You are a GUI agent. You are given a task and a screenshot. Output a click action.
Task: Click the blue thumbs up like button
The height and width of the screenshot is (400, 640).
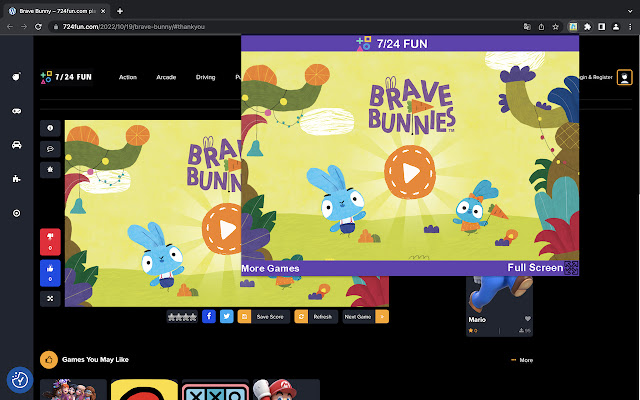pos(51,271)
